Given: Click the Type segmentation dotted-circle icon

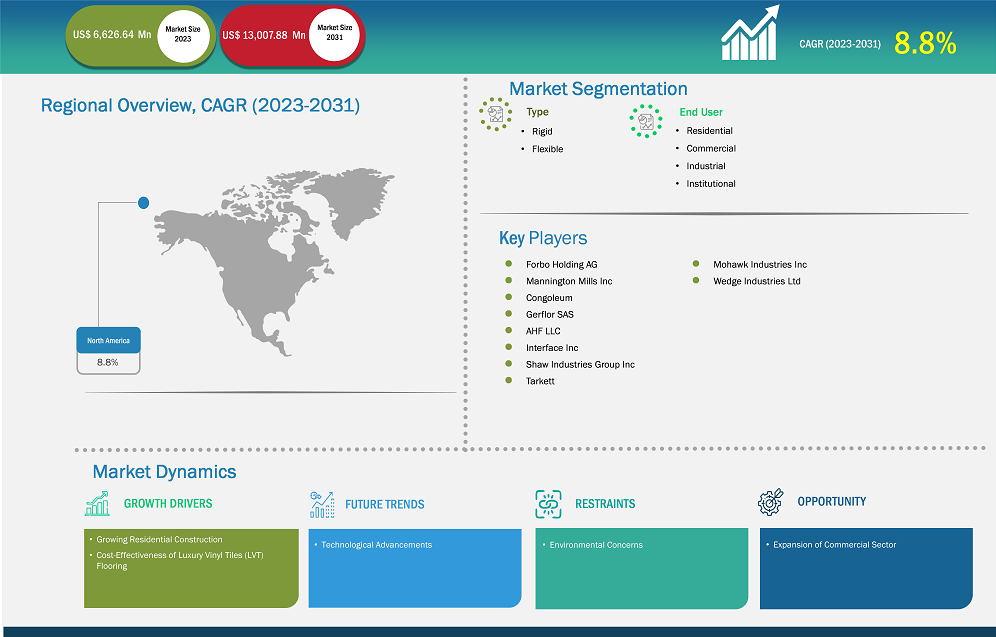Looking at the screenshot, I should point(495,114).
